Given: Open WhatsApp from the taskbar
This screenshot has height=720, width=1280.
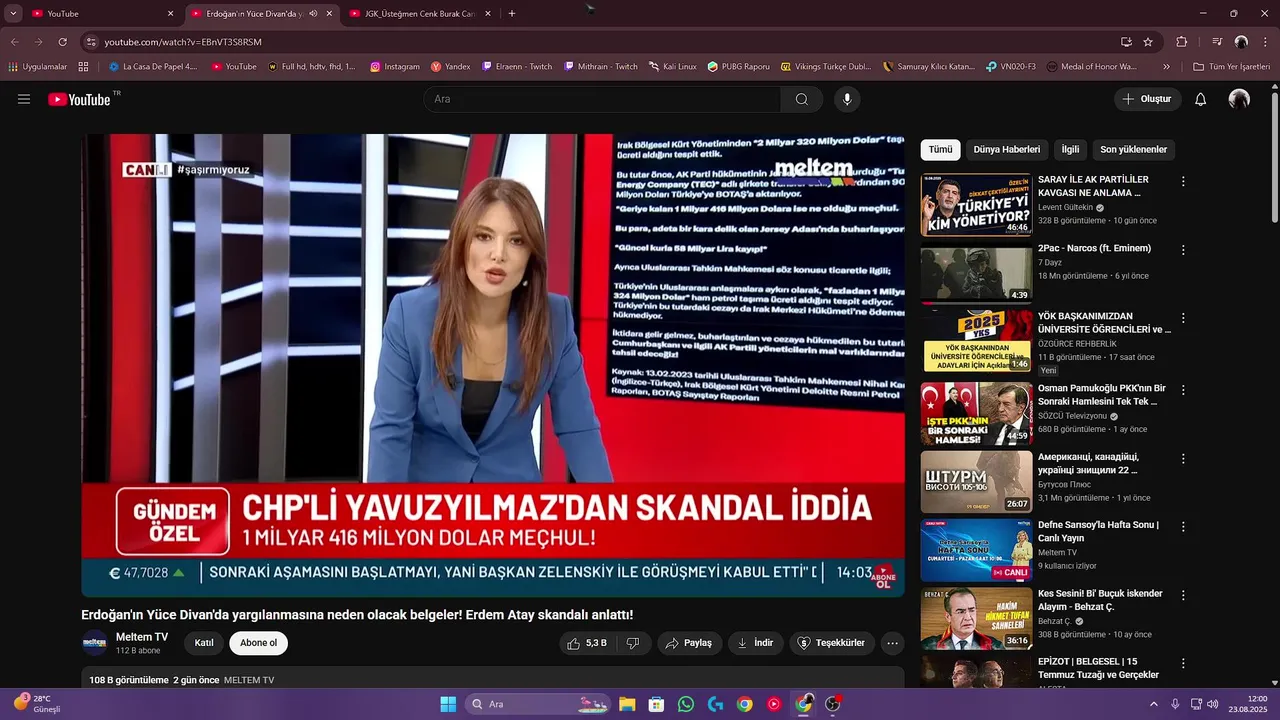Looking at the screenshot, I should click(686, 704).
